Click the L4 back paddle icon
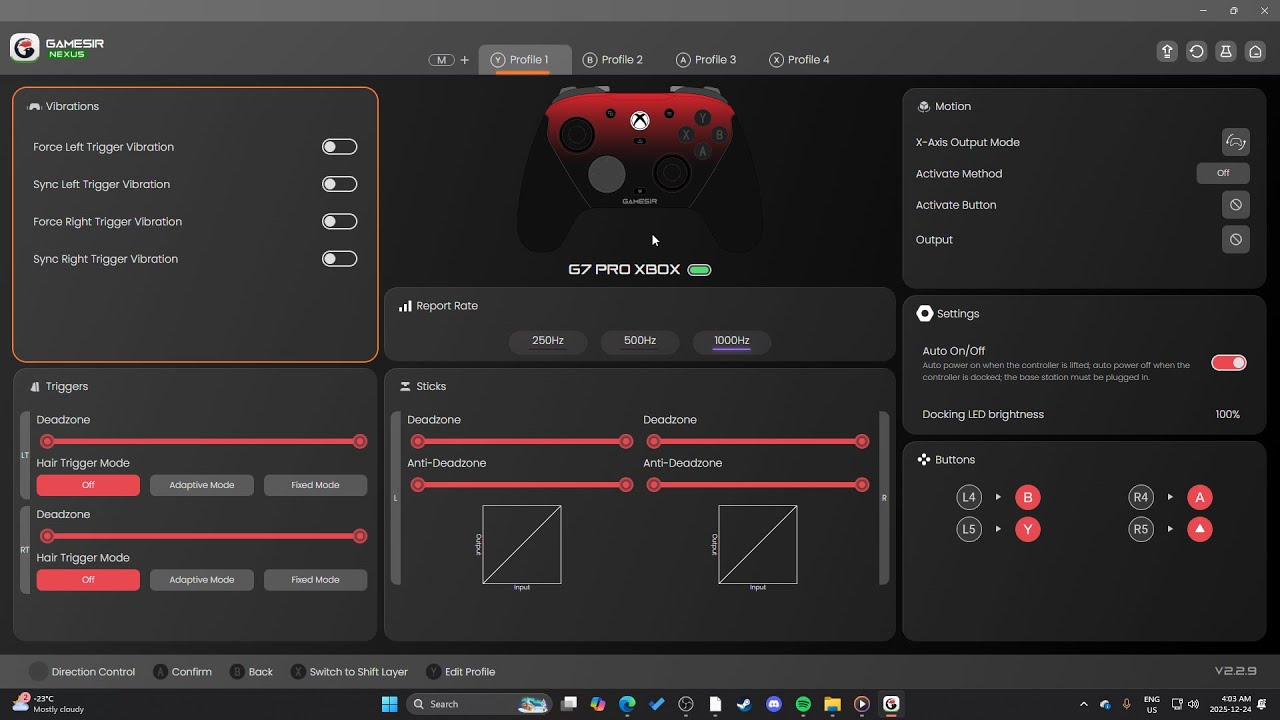 pyautogui.click(x=969, y=497)
